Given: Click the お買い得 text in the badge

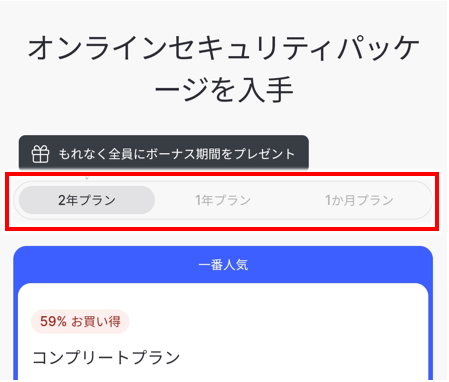Looking at the screenshot, I should click(96, 321).
